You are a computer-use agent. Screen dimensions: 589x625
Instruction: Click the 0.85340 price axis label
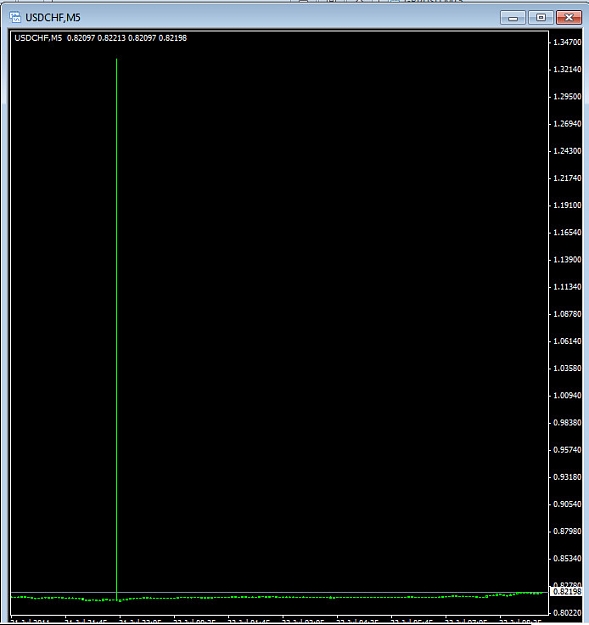point(567,558)
